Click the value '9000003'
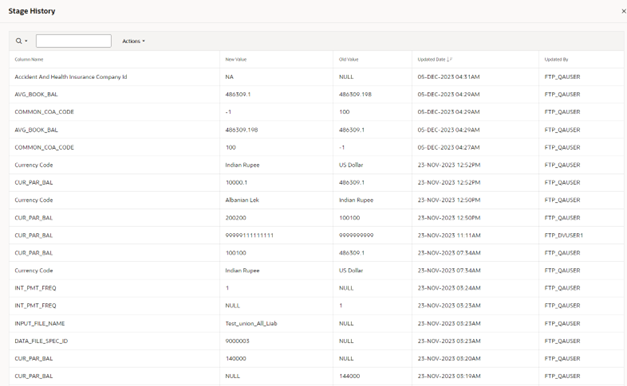The image size is (627, 386). (237, 341)
